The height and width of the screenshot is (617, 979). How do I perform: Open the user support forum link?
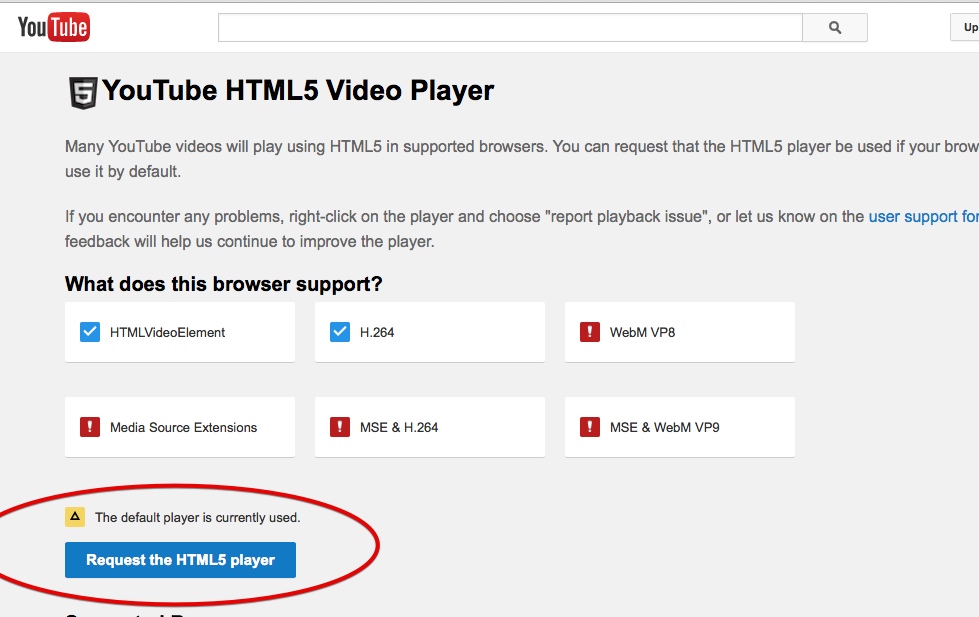pos(923,217)
